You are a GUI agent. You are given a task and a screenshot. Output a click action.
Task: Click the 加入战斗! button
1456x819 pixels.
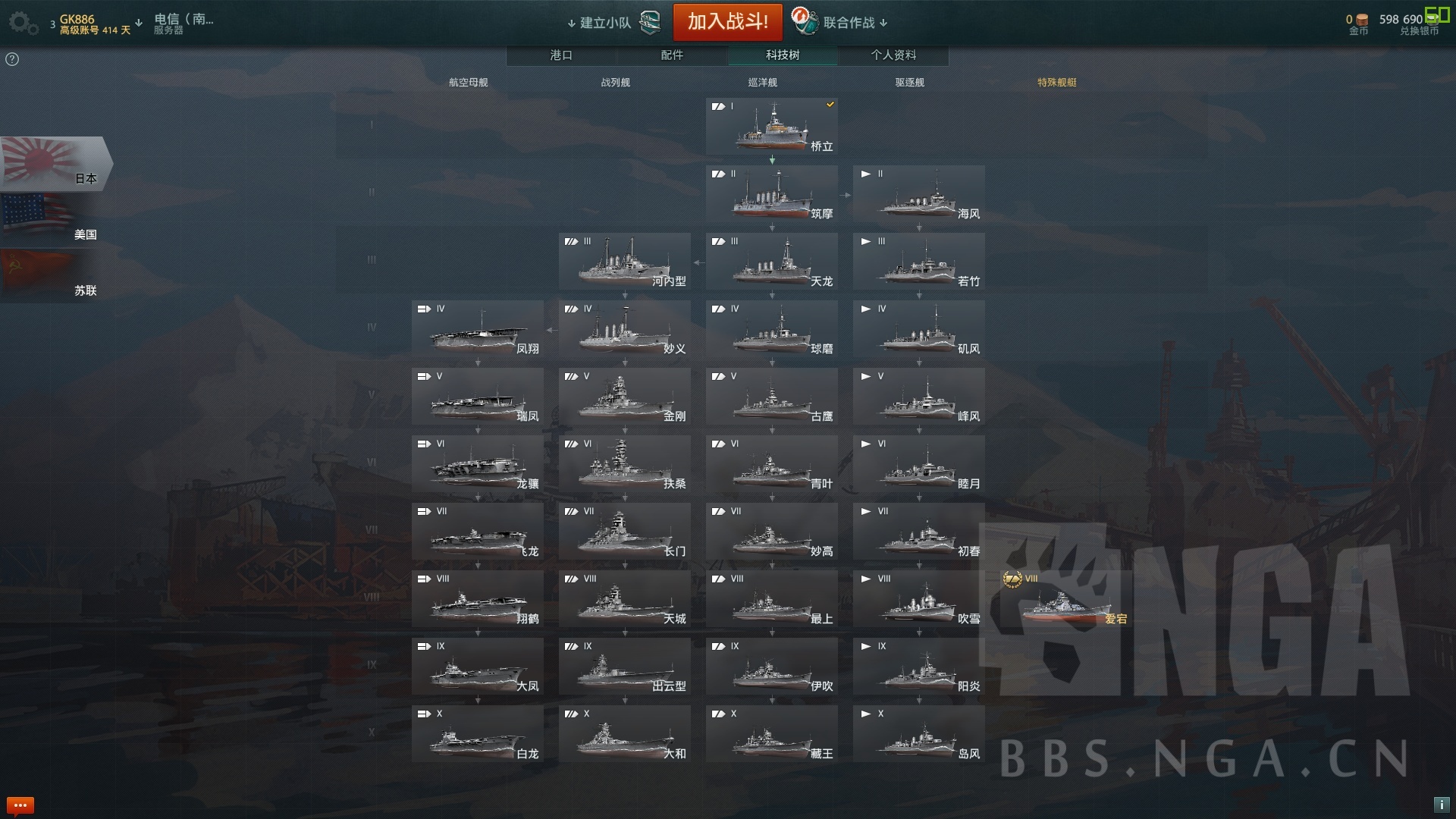(728, 22)
